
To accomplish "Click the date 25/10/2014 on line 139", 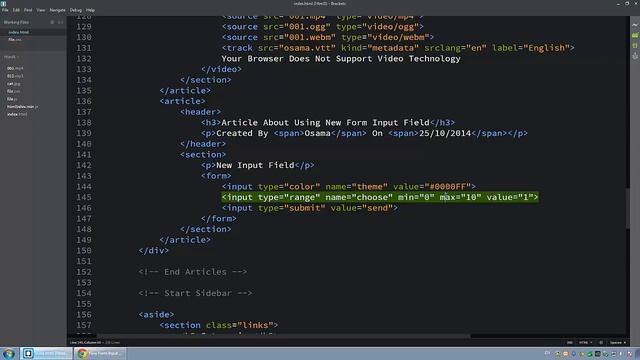I will coord(445,133).
